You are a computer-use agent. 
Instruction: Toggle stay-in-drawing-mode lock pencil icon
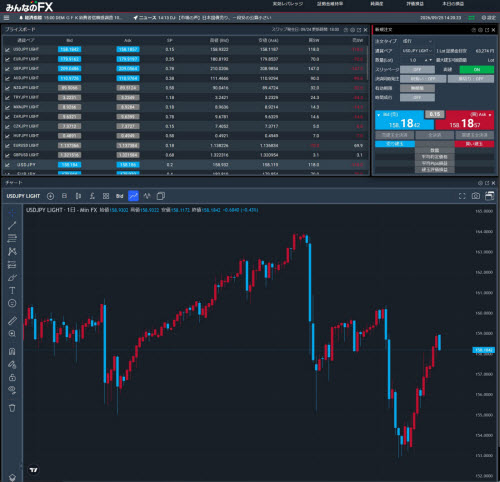tap(12, 365)
